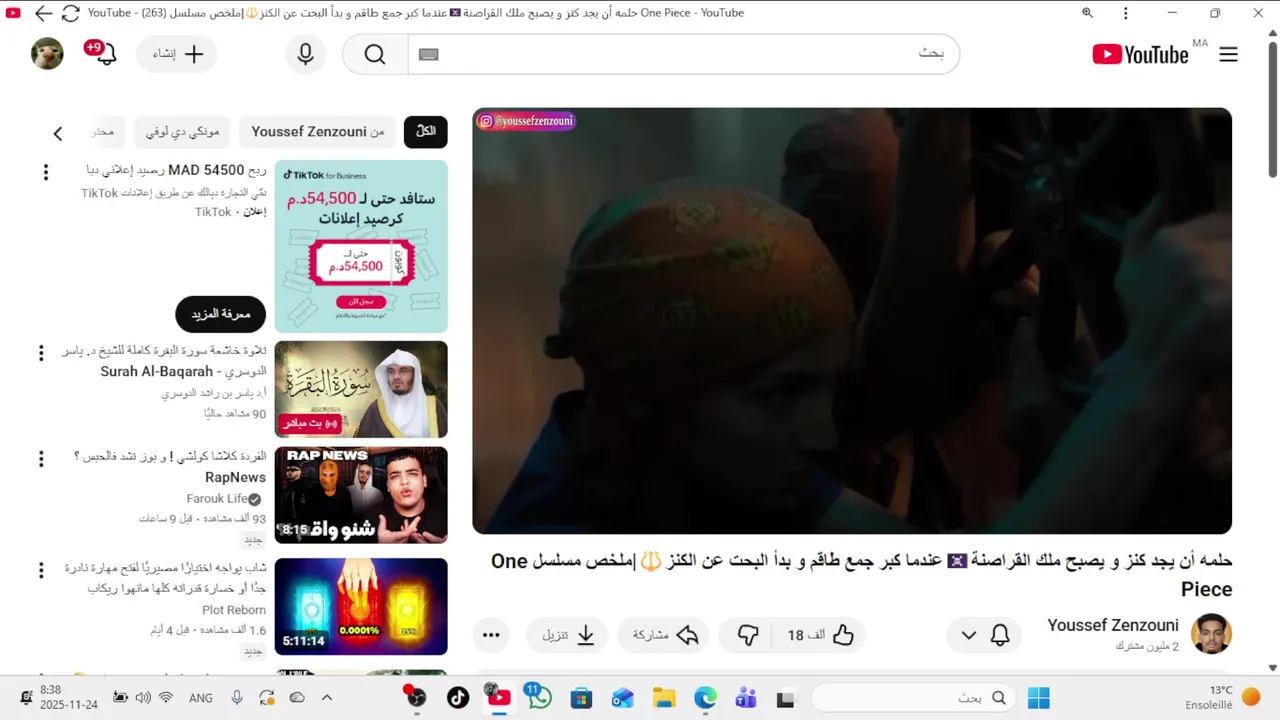Select the 'من Youssef Zenzouni' filter chip
Screen dimensions: 1280x720
click(318, 131)
